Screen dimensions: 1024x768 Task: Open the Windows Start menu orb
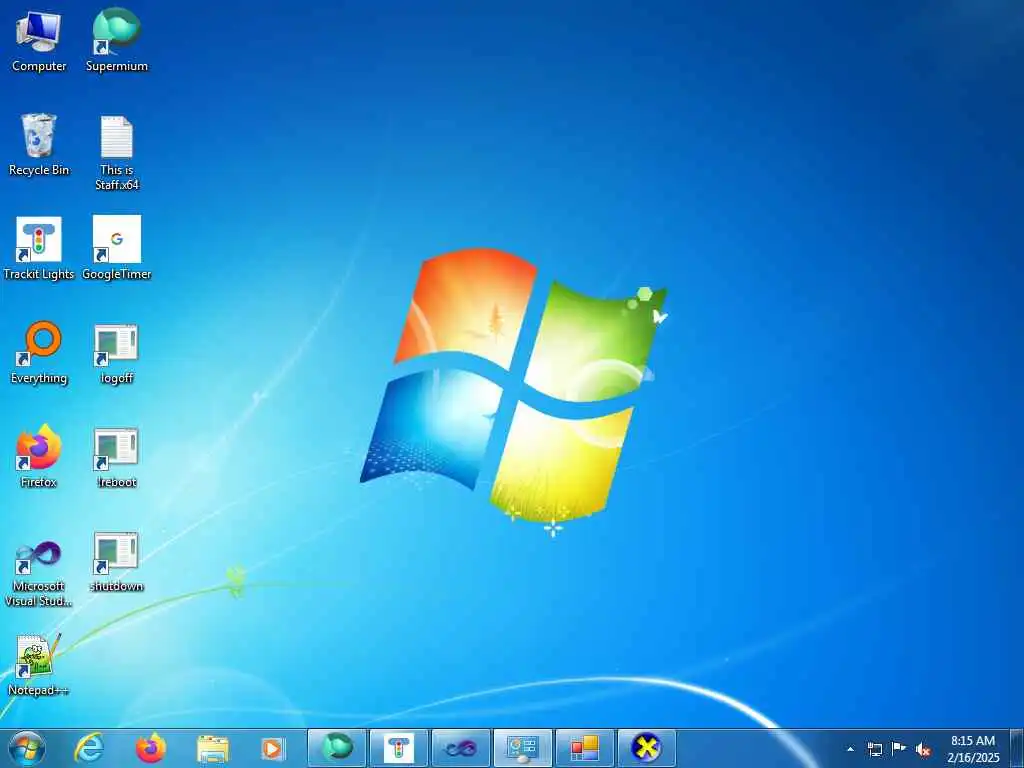tap(27, 748)
